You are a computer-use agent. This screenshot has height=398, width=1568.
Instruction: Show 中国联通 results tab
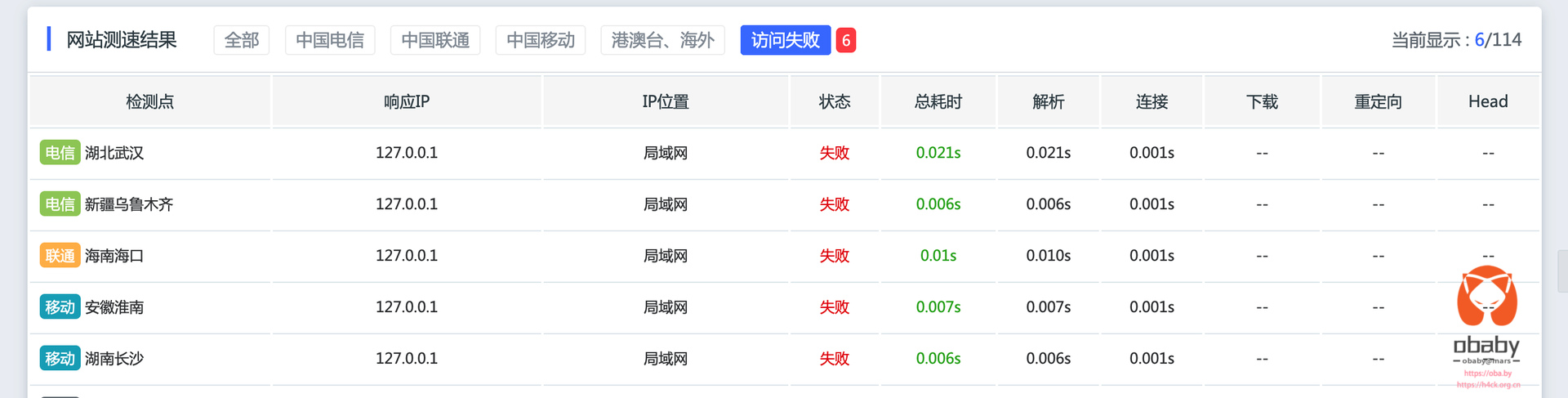pyautogui.click(x=435, y=40)
